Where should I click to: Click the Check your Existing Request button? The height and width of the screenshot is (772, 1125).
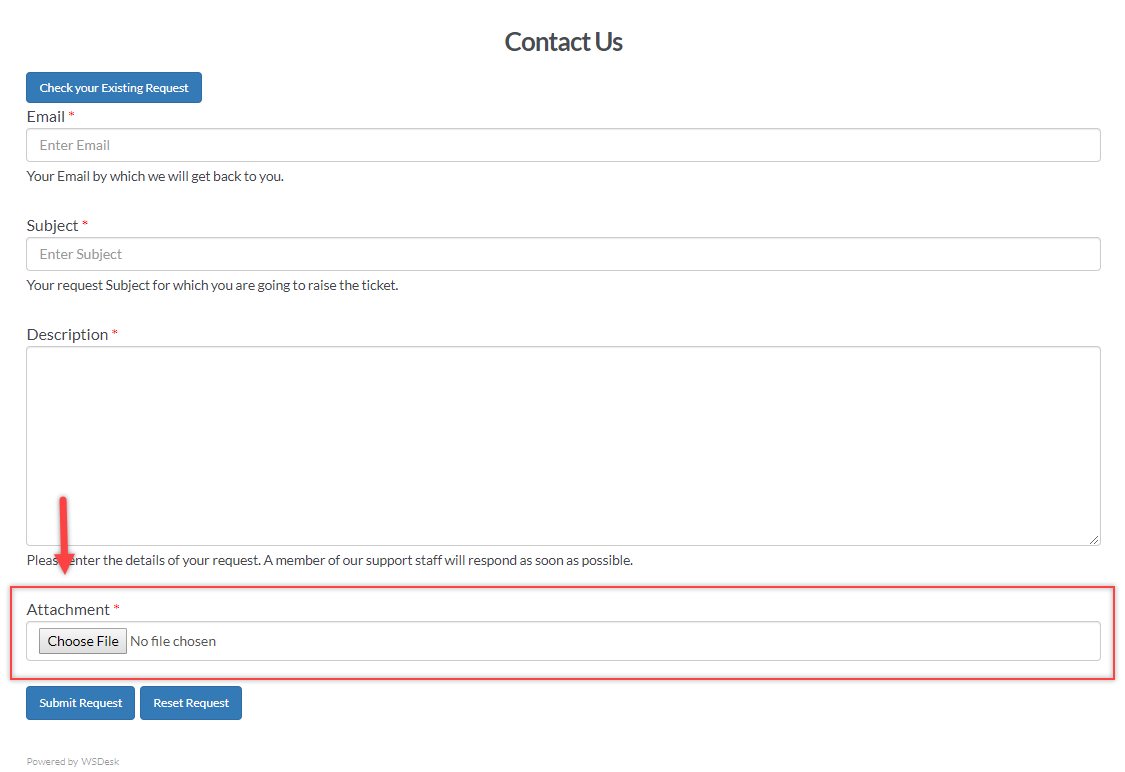click(x=114, y=88)
